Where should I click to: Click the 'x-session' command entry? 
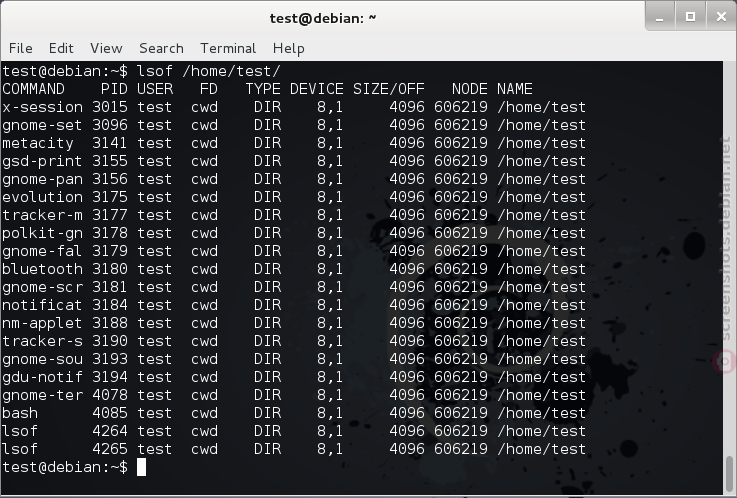click(x=42, y=107)
